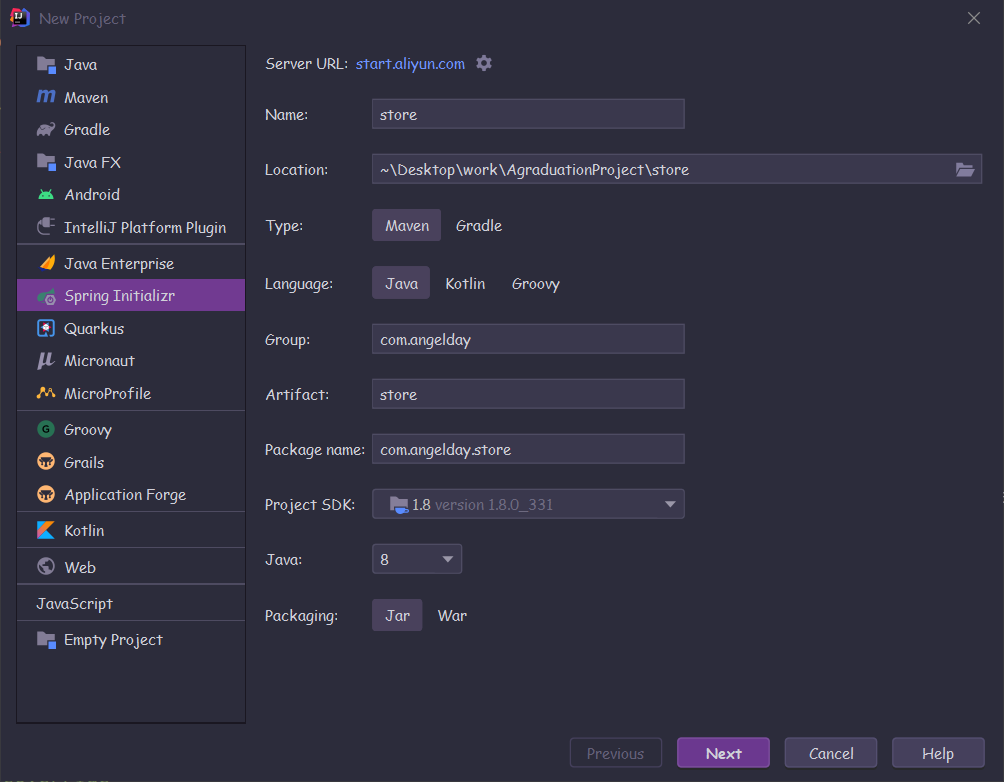Open the Java version dropdown

pyautogui.click(x=448, y=560)
